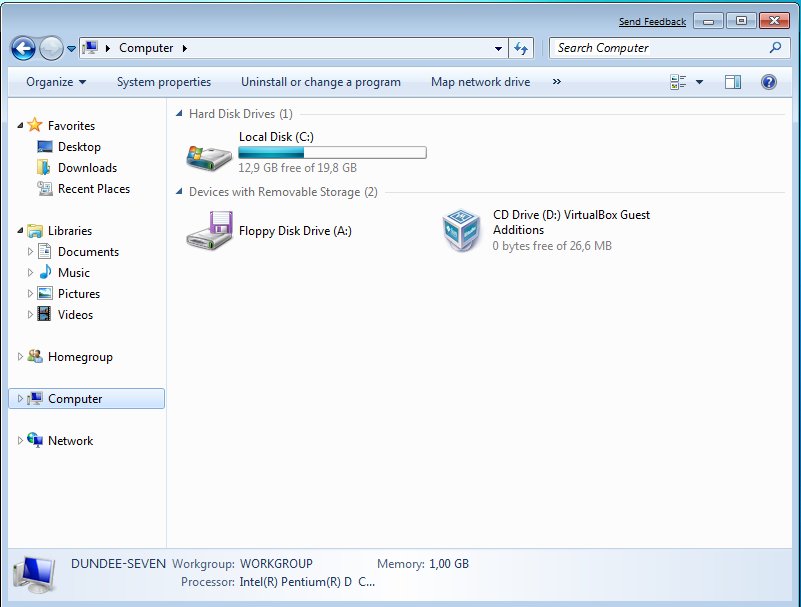Click the Pictures library icon
Image resolution: width=801 pixels, height=607 pixels.
point(45,293)
